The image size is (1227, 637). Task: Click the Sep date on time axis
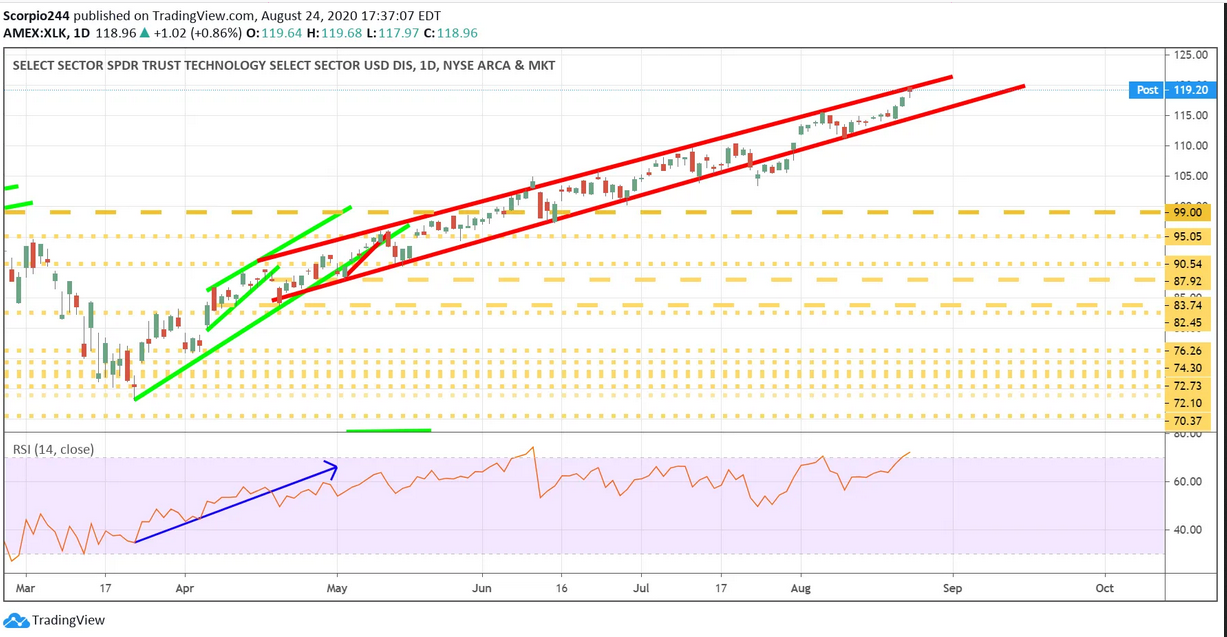(x=953, y=588)
